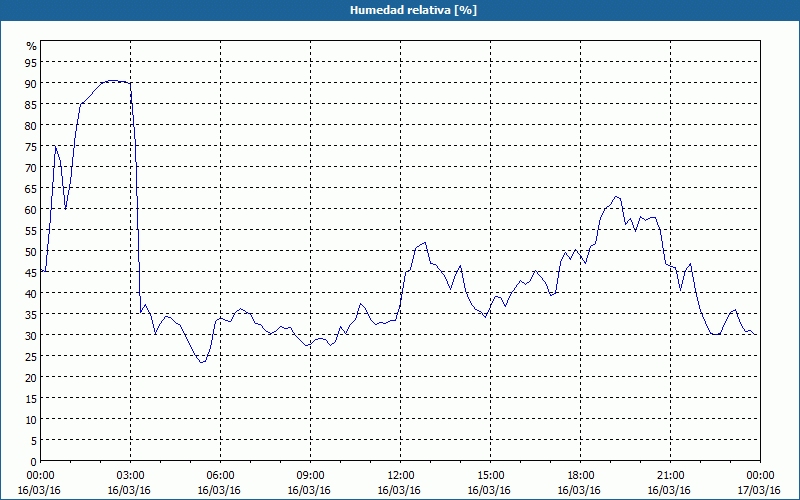The image size is (800, 500).
Task: Click the 5 label on the vertical axis
Action: pyautogui.click(x=34, y=440)
